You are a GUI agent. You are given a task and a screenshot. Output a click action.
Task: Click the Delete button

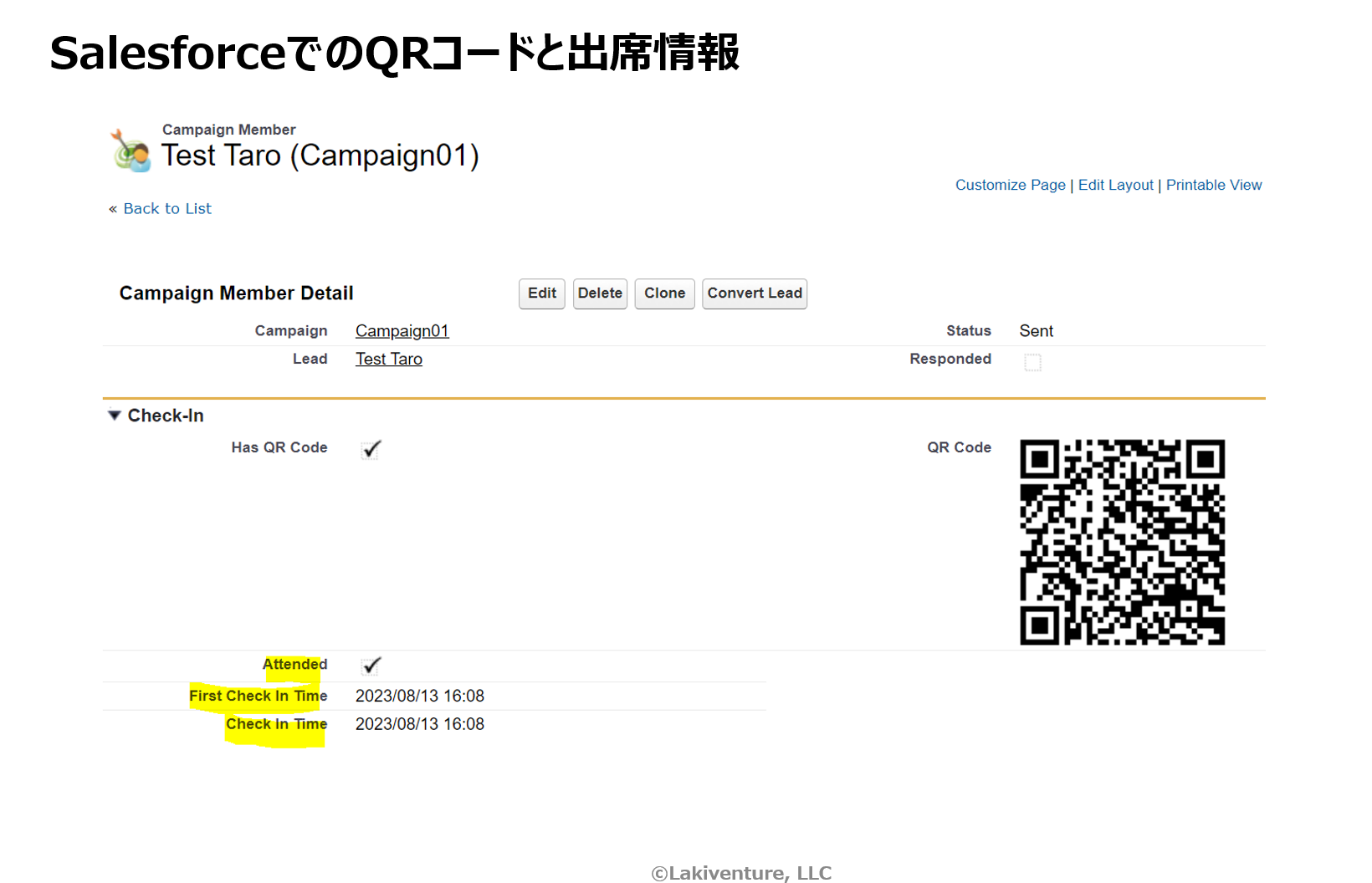click(600, 293)
